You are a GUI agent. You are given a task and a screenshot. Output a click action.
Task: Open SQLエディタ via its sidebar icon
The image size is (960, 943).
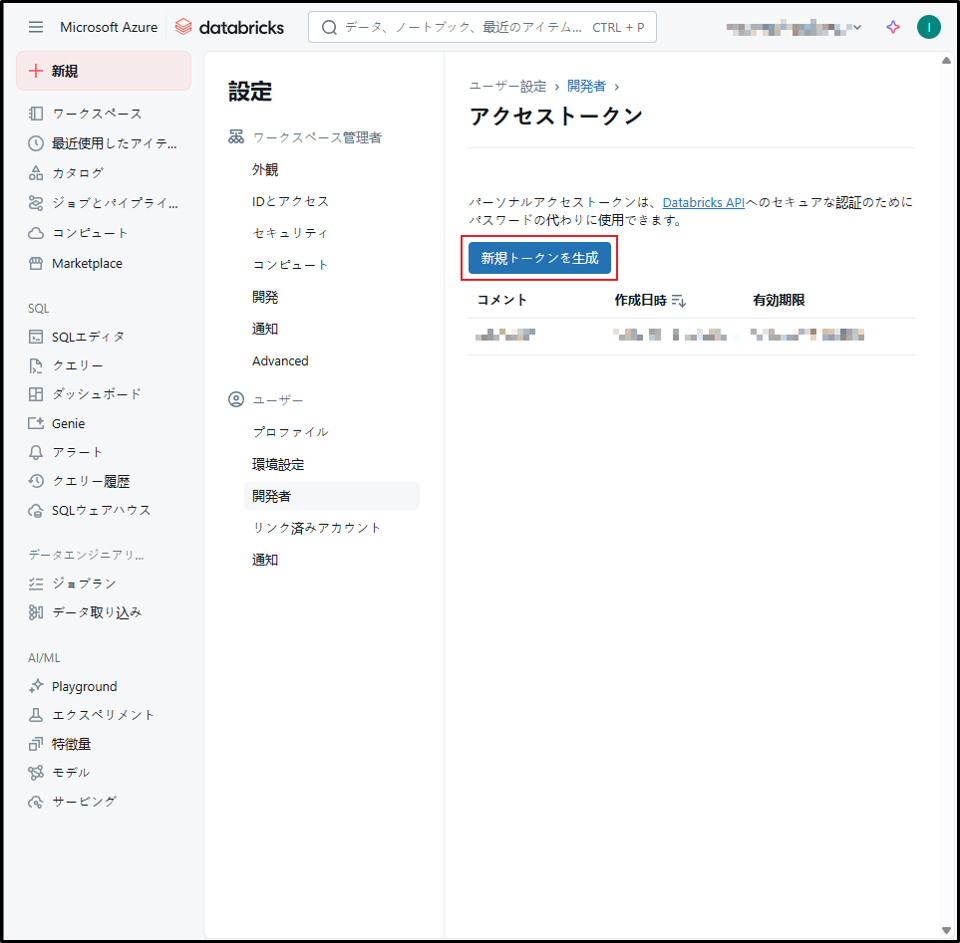click(x=36, y=337)
